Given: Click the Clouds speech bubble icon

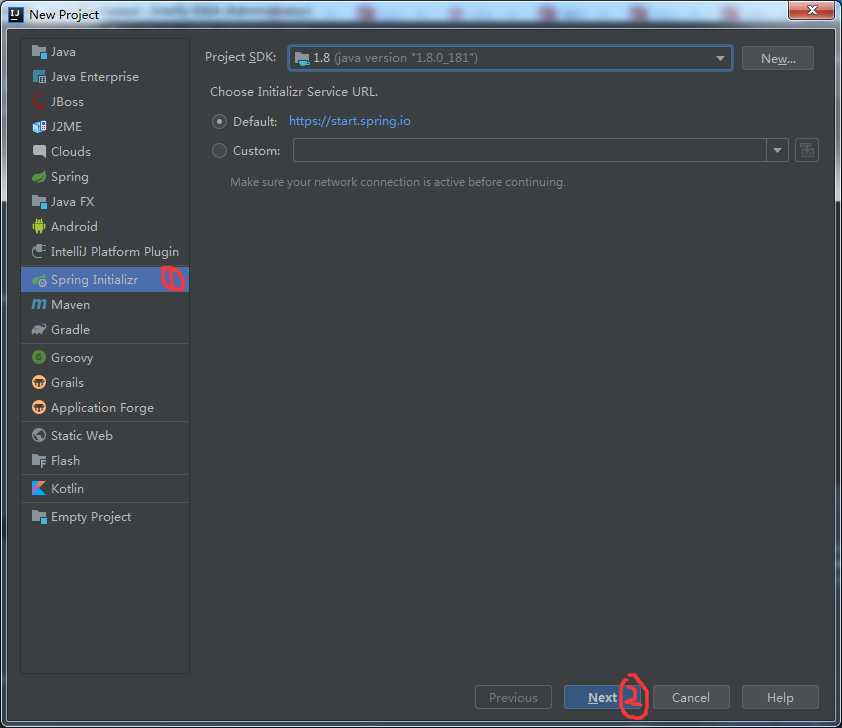Looking at the screenshot, I should click(x=39, y=151).
